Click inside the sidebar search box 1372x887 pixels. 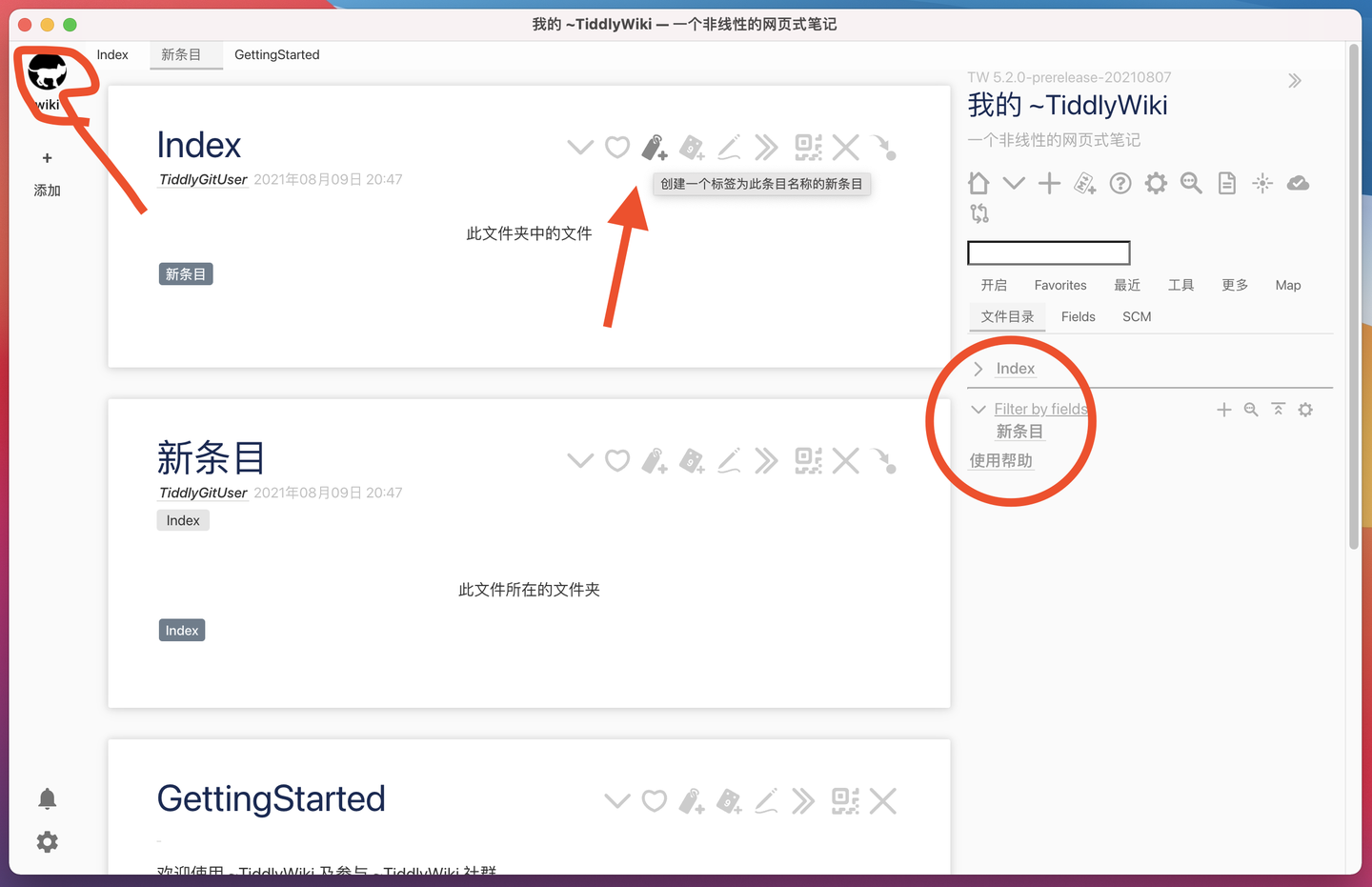pyautogui.click(x=1048, y=252)
